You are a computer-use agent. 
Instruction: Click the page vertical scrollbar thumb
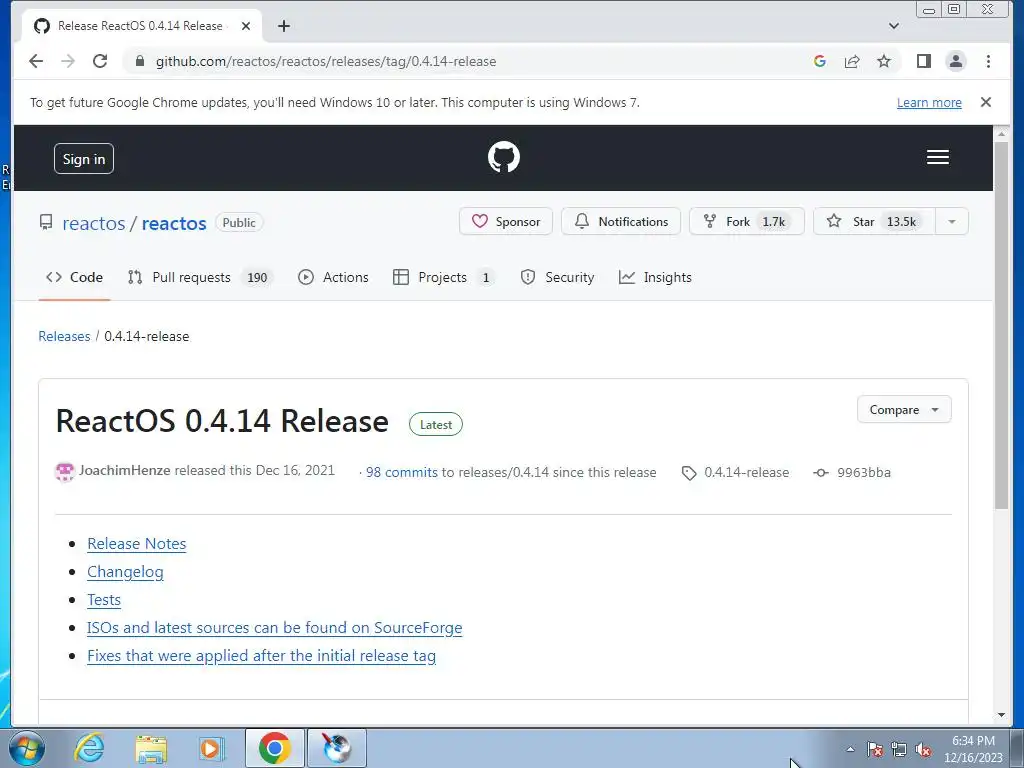click(1001, 325)
